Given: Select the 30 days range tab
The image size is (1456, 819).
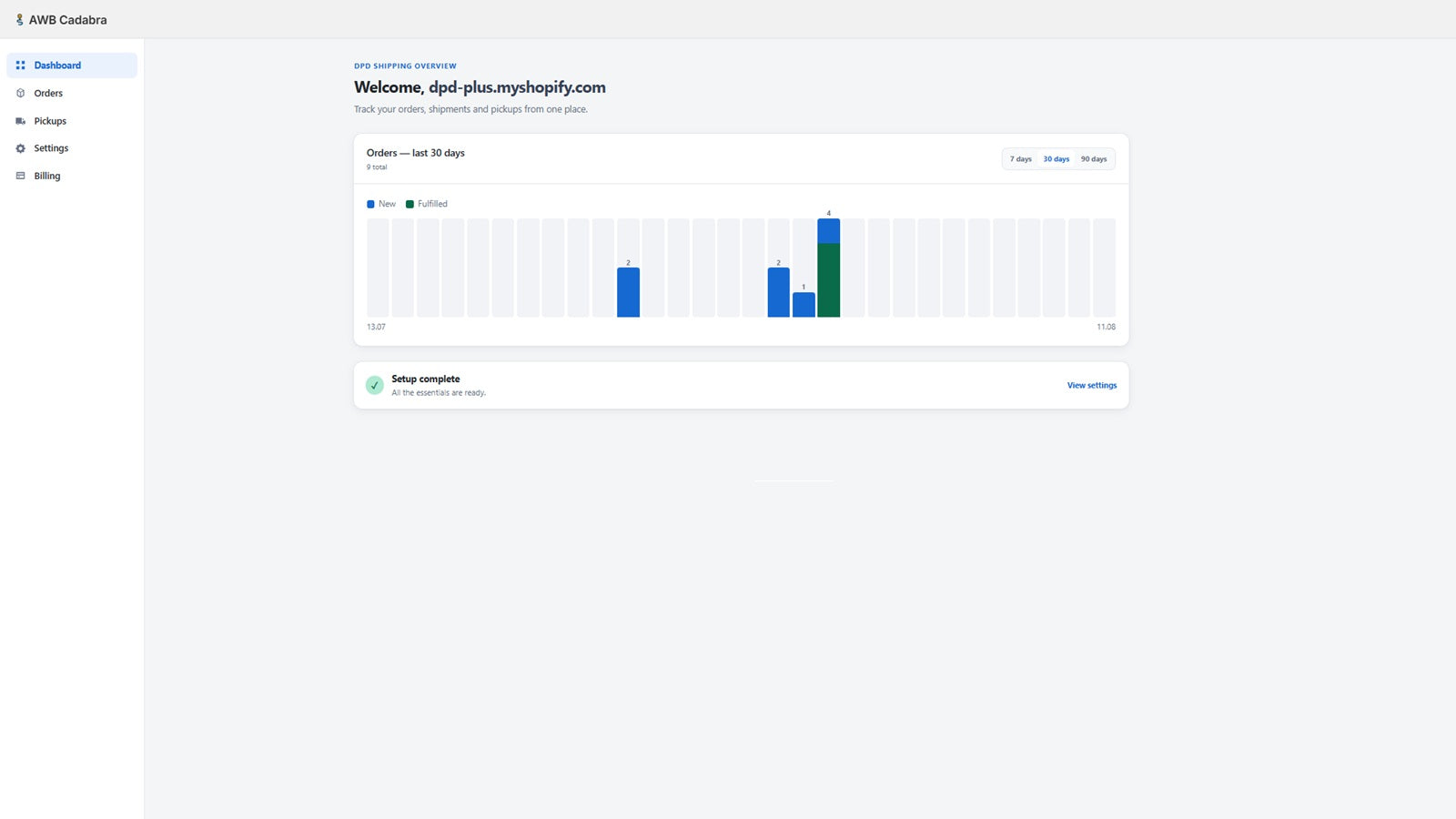Looking at the screenshot, I should 1057,159.
